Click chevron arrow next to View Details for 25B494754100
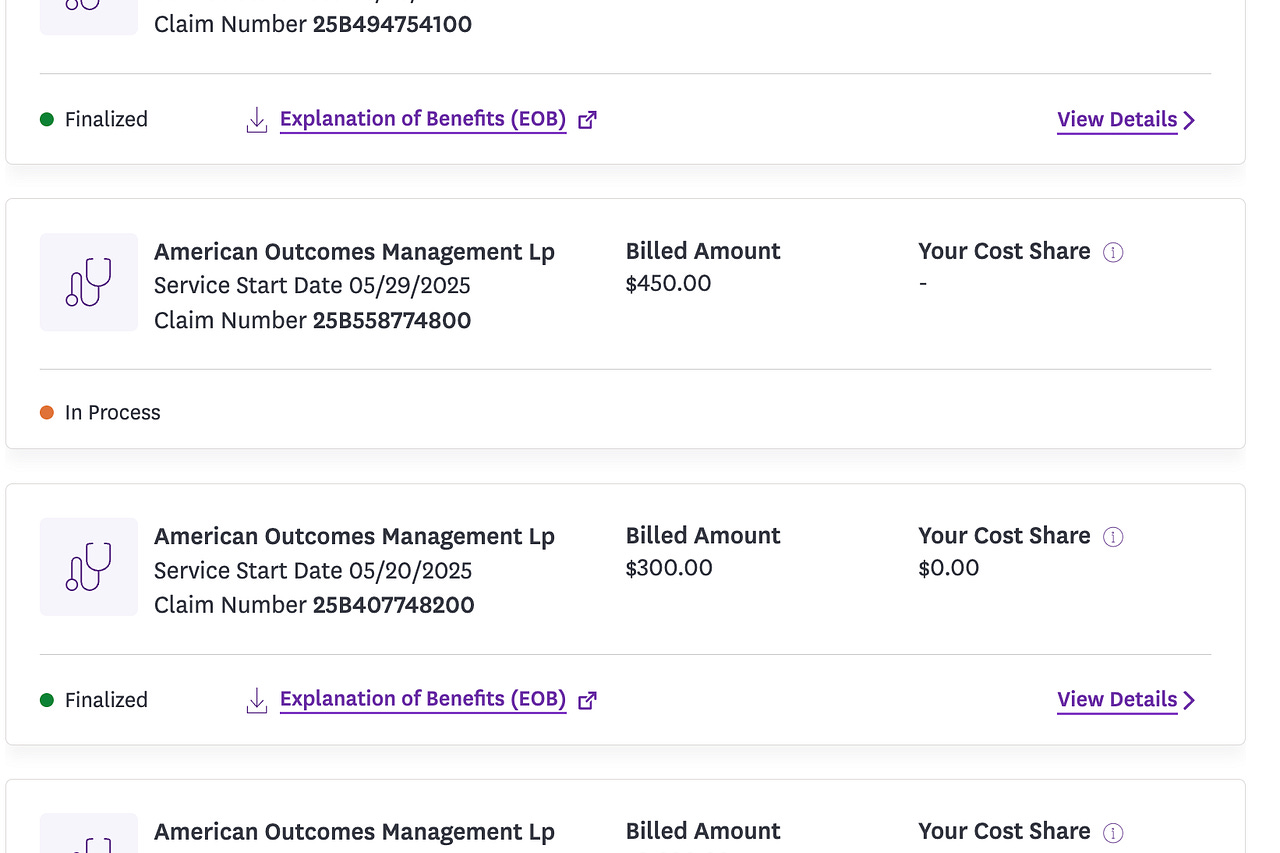Viewport: 1280px width, 853px height. click(x=1189, y=121)
